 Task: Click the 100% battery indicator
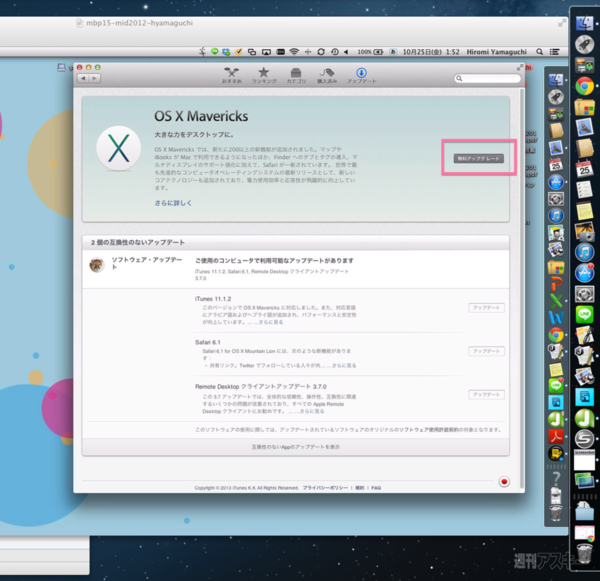[370, 52]
